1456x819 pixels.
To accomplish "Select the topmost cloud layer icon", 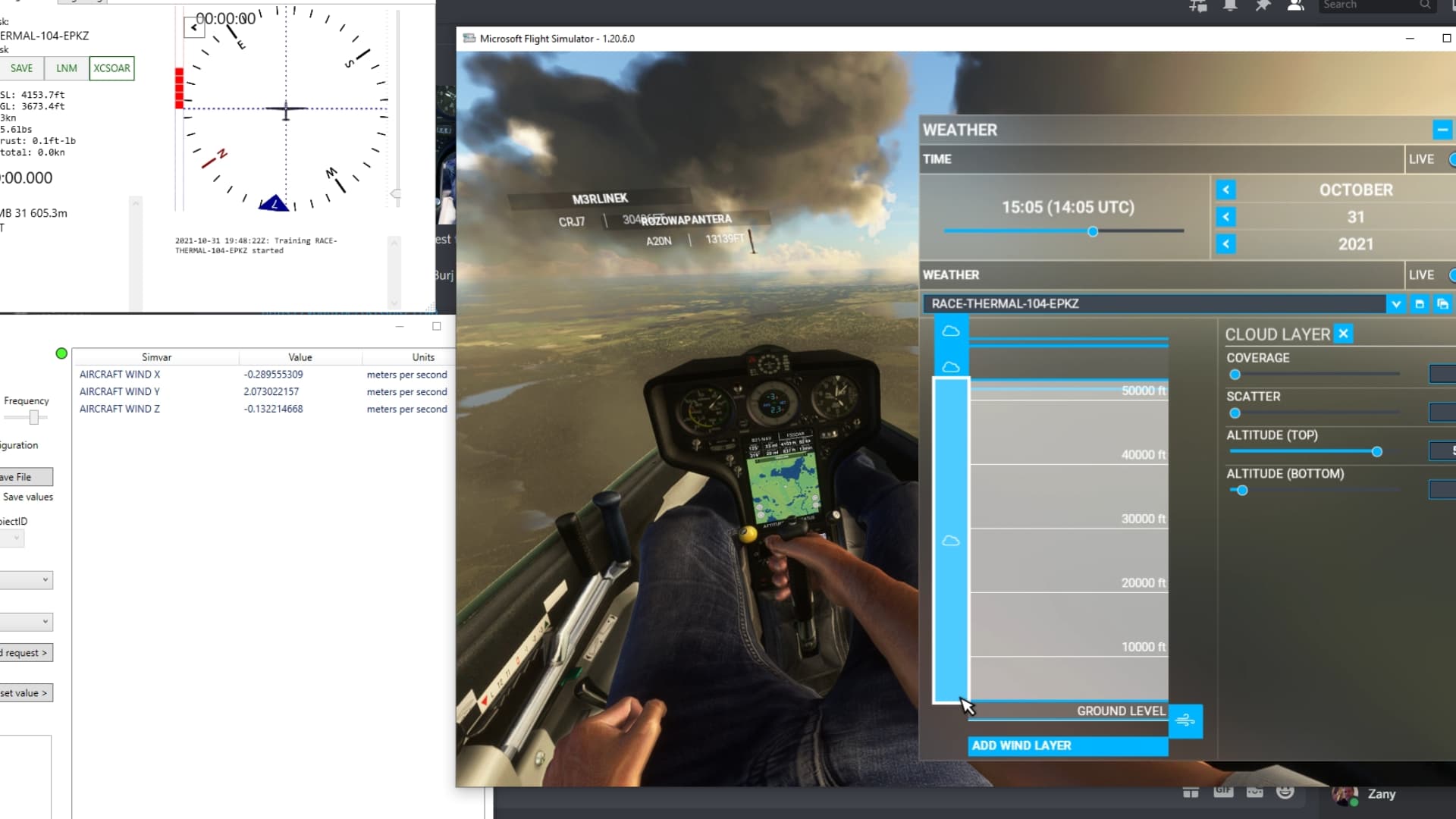I will pyautogui.click(x=950, y=331).
